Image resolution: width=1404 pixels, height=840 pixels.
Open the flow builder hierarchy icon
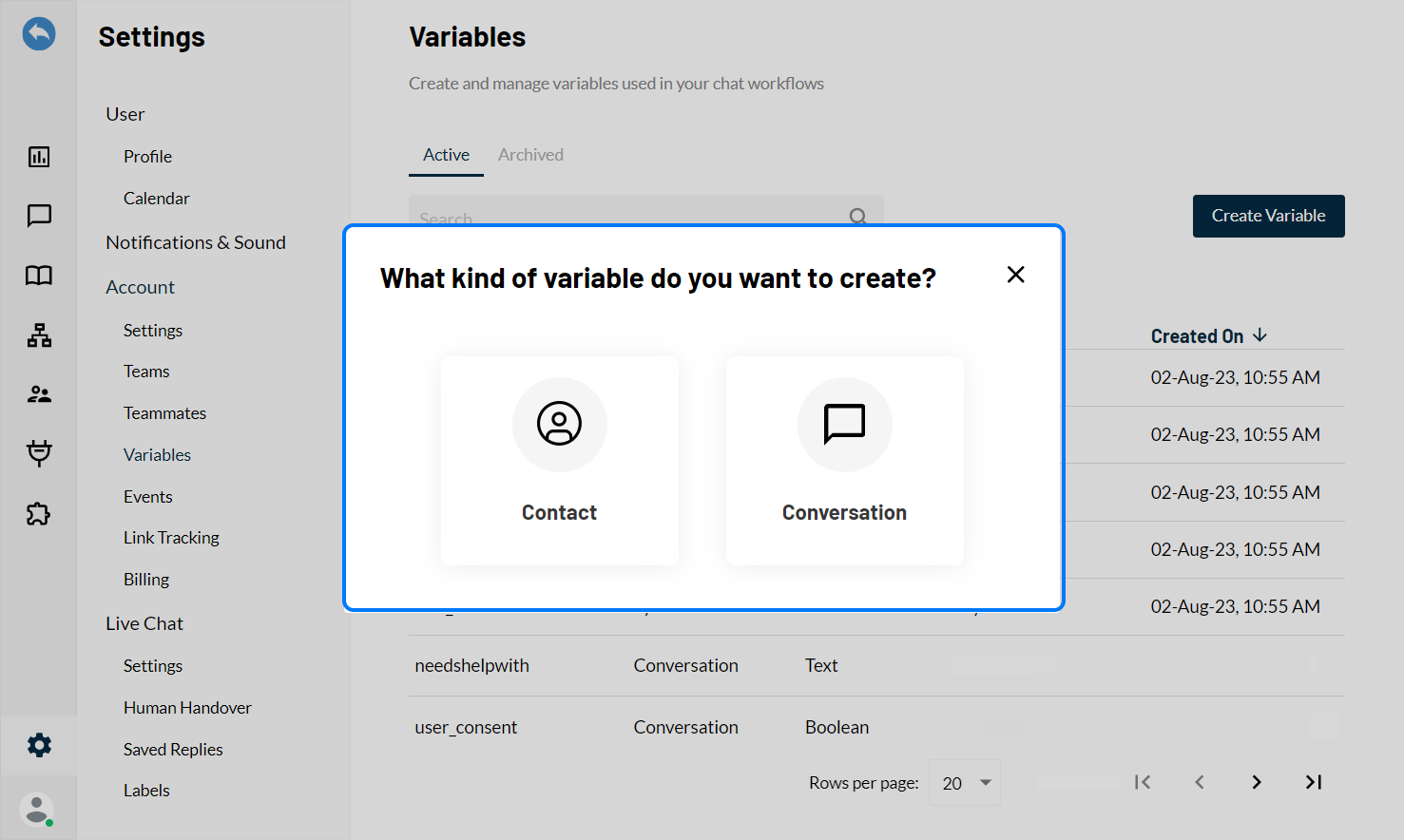39,335
